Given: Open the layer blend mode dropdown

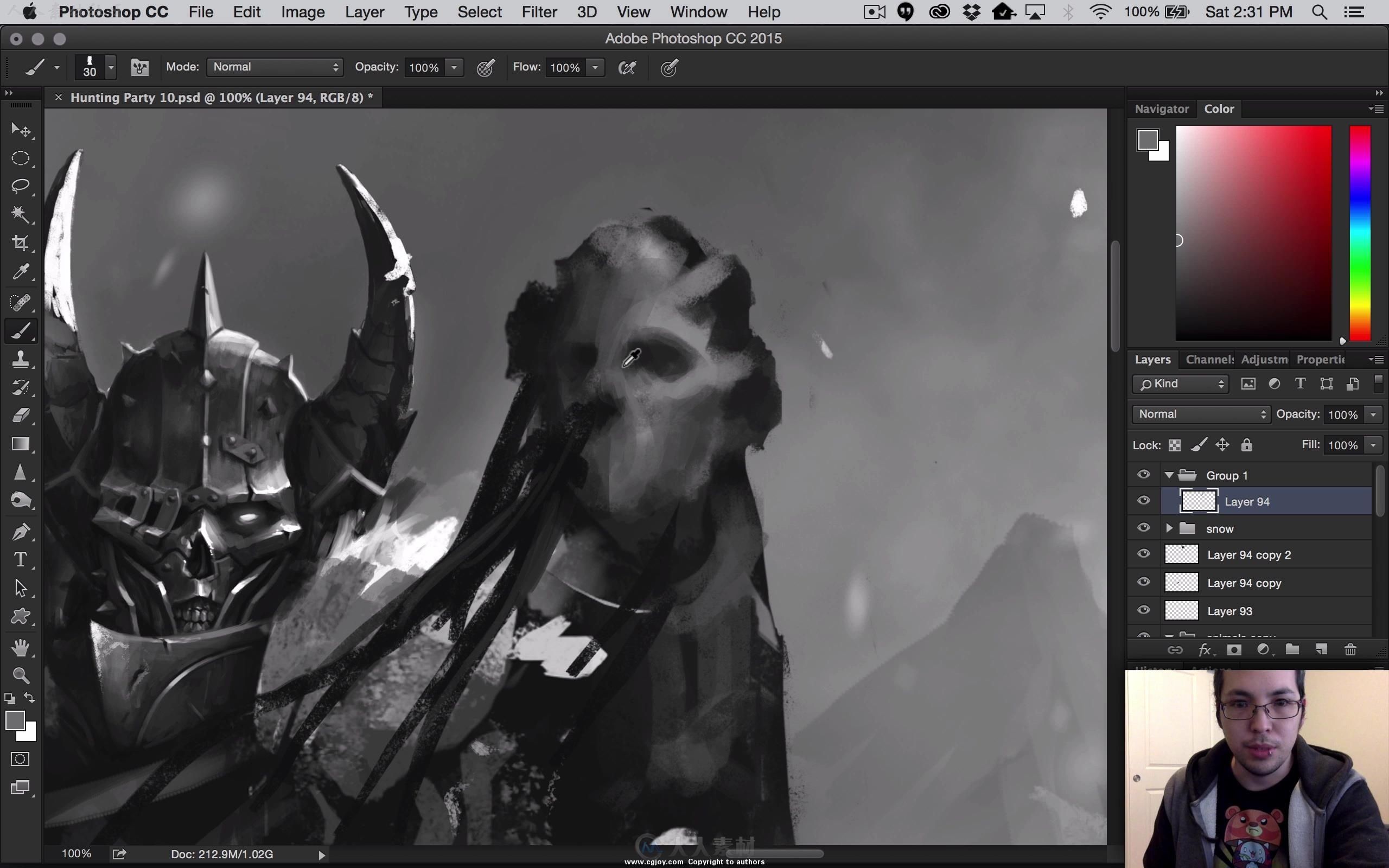Looking at the screenshot, I should (1201, 414).
